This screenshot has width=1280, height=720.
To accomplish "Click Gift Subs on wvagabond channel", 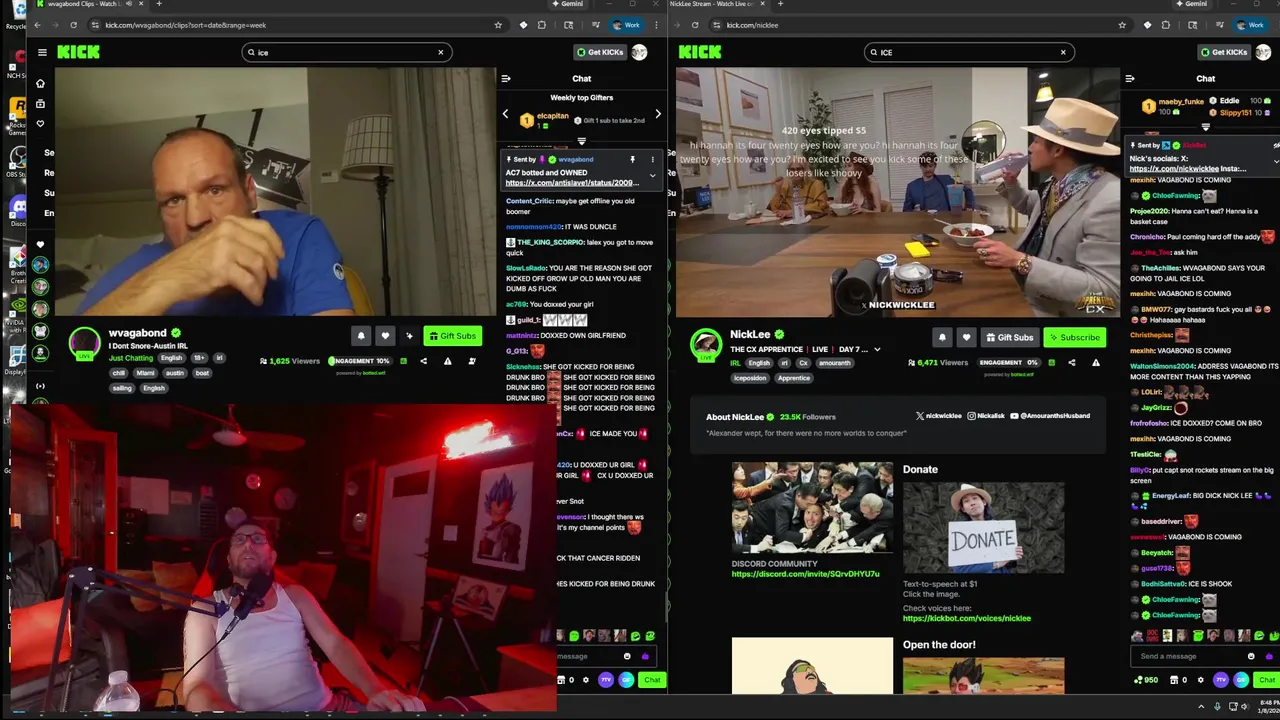I will [453, 336].
